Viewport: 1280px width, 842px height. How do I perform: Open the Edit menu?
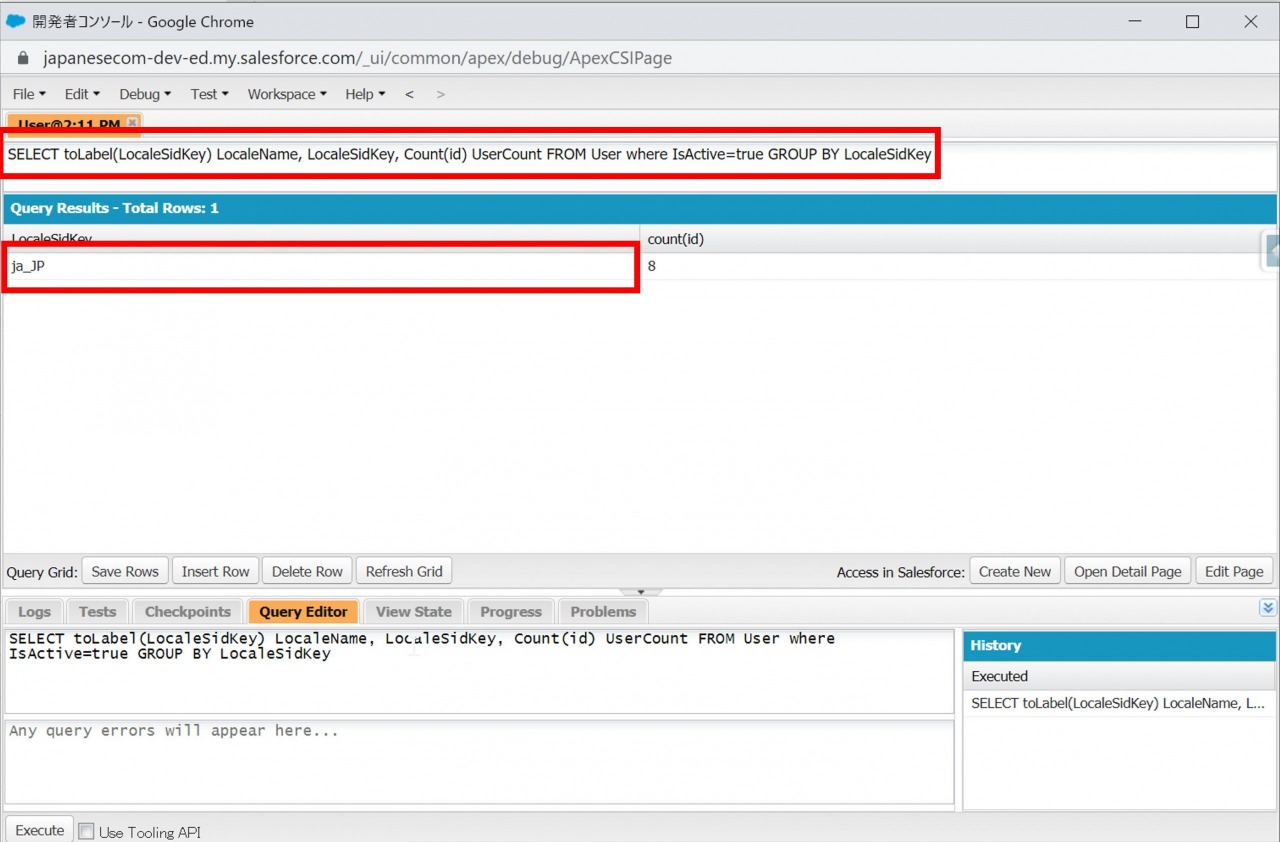(x=82, y=94)
